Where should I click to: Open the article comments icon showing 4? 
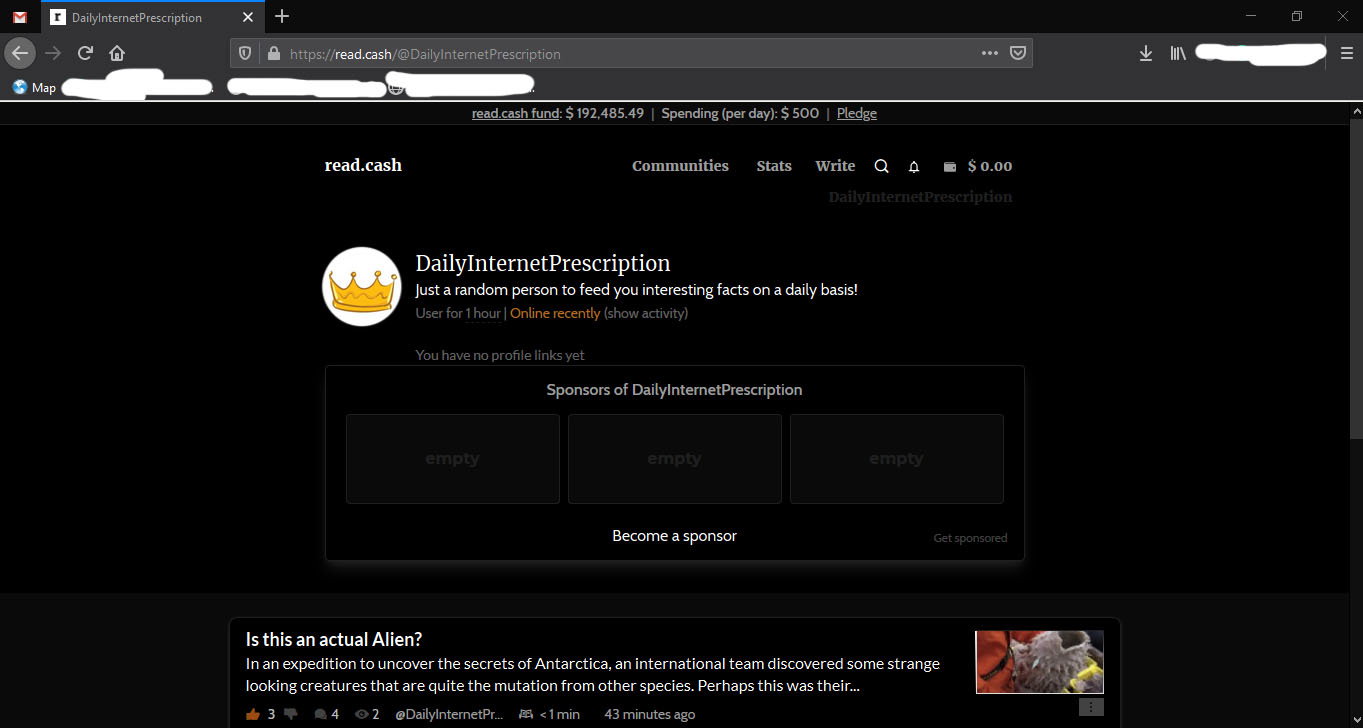(x=320, y=714)
